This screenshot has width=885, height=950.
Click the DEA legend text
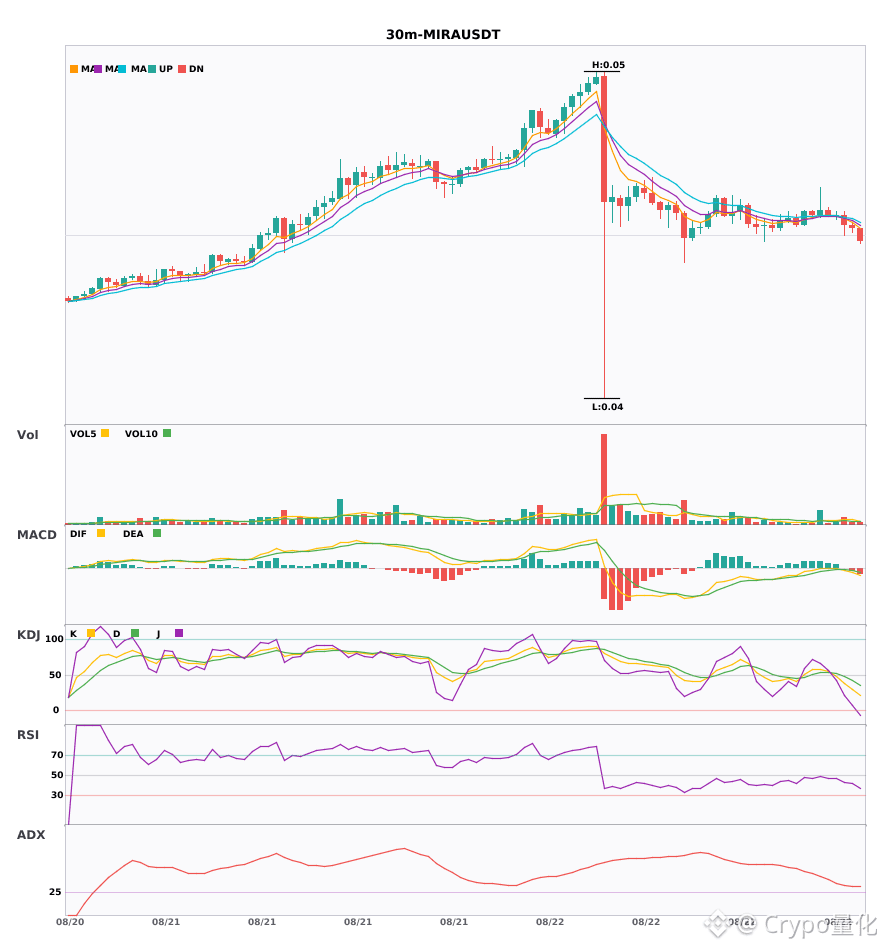click(133, 534)
